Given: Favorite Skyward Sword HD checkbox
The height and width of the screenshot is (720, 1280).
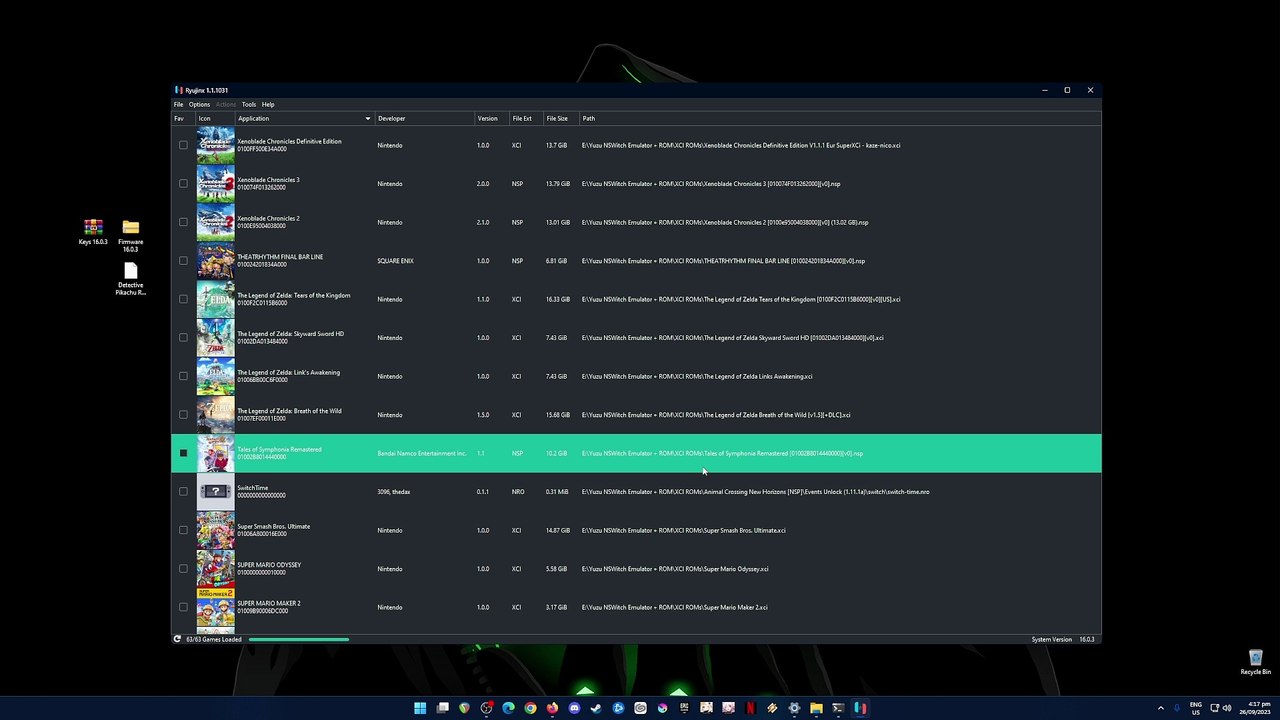Looking at the screenshot, I should [183, 338].
